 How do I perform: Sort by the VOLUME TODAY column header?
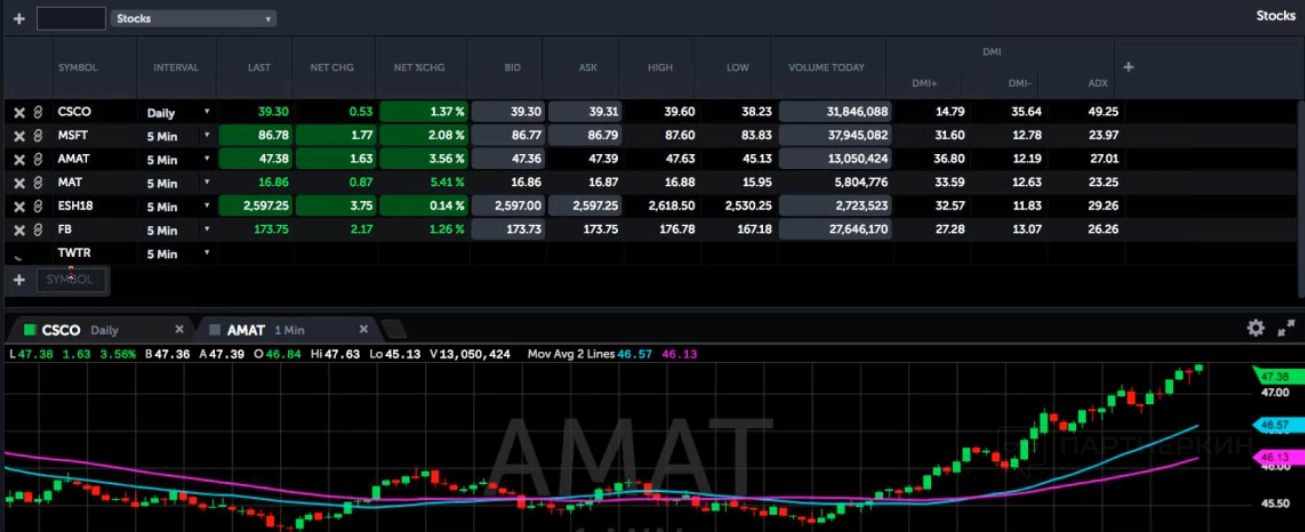point(826,68)
